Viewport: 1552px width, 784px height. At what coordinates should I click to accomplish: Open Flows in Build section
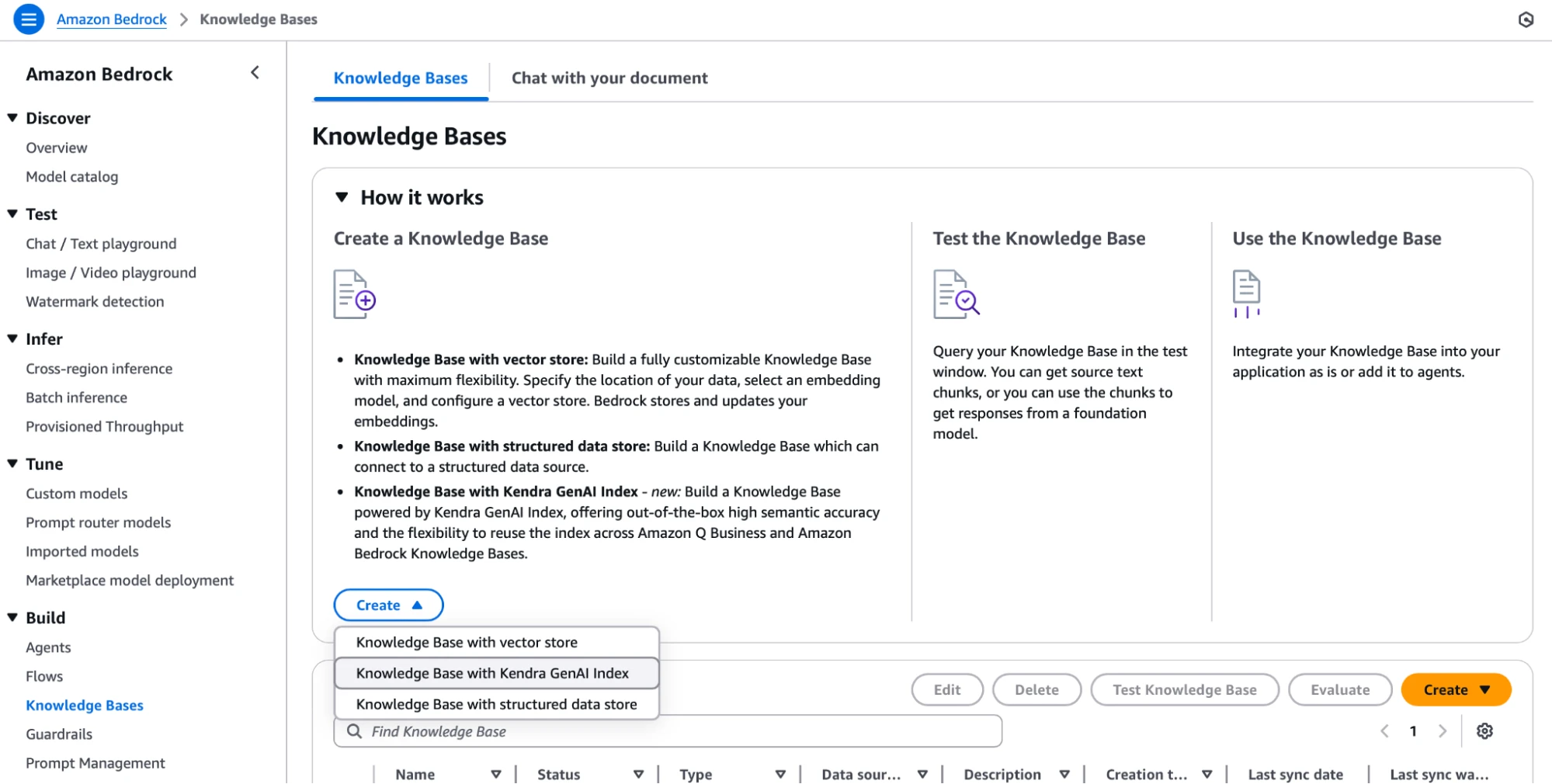click(x=44, y=677)
